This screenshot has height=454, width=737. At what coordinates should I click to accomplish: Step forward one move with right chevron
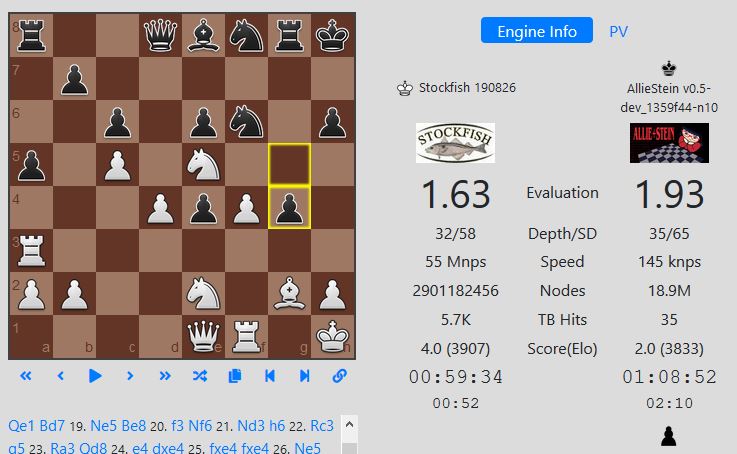(130, 376)
